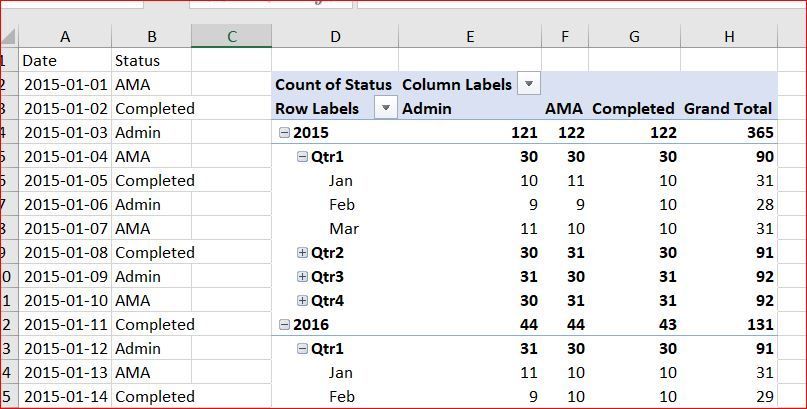Collapse Qtr1 under 2016
This screenshot has height=409, width=807.
click(302, 349)
